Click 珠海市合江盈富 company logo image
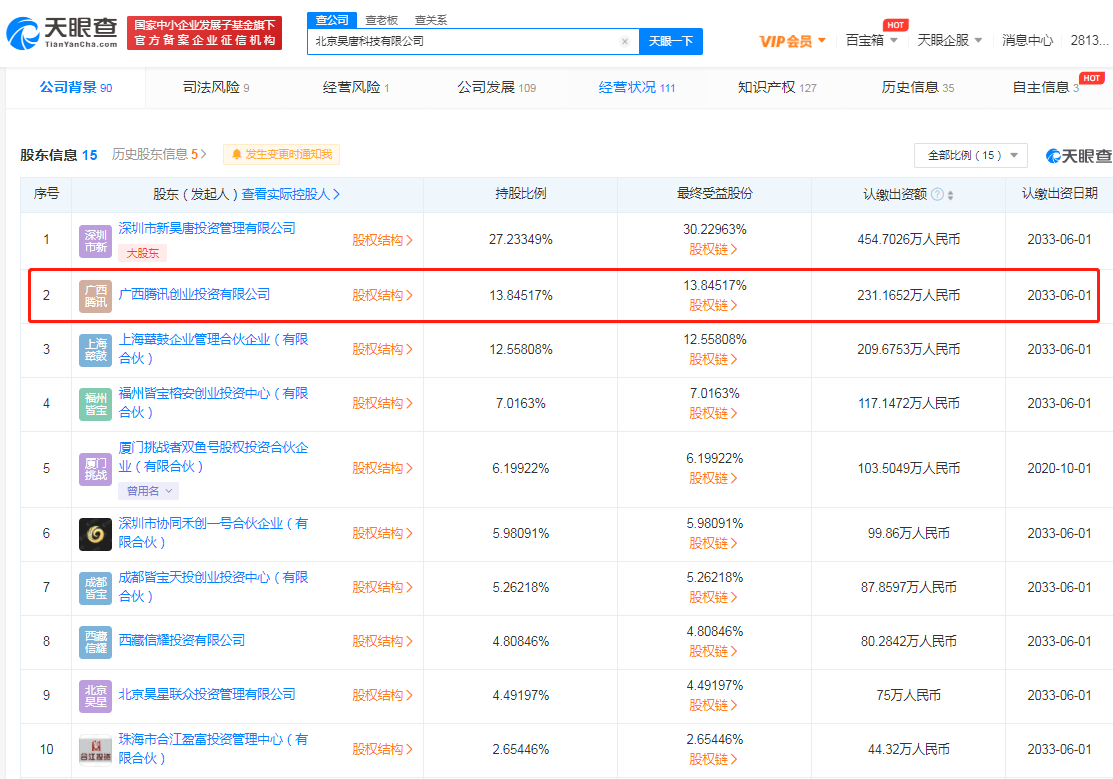This screenshot has height=779, width=1113. pyautogui.click(x=95, y=750)
